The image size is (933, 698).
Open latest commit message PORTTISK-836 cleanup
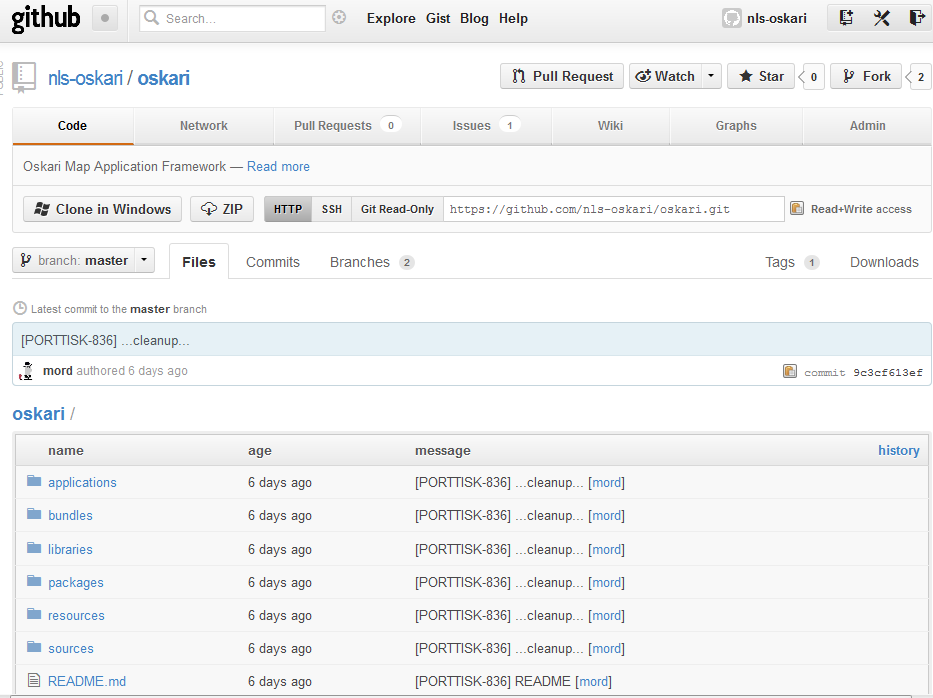tap(105, 340)
